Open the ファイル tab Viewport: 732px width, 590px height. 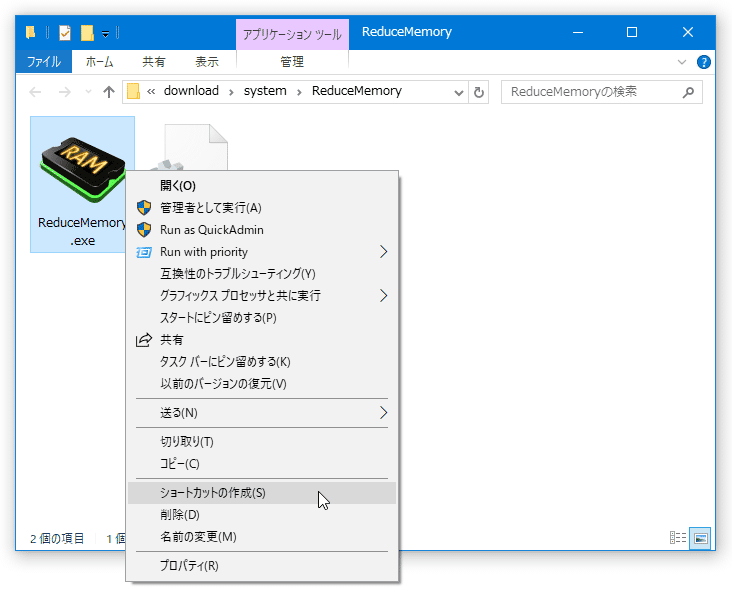tap(43, 62)
